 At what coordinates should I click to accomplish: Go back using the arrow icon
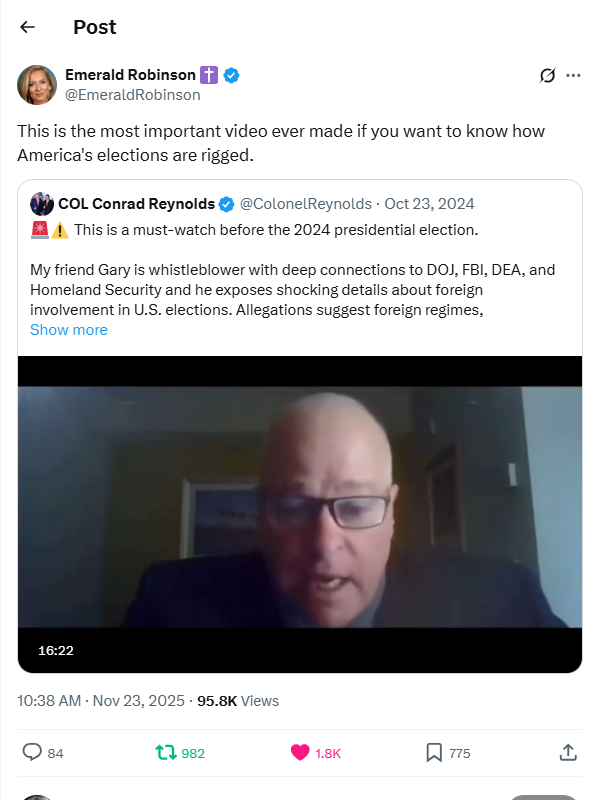[27, 27]
